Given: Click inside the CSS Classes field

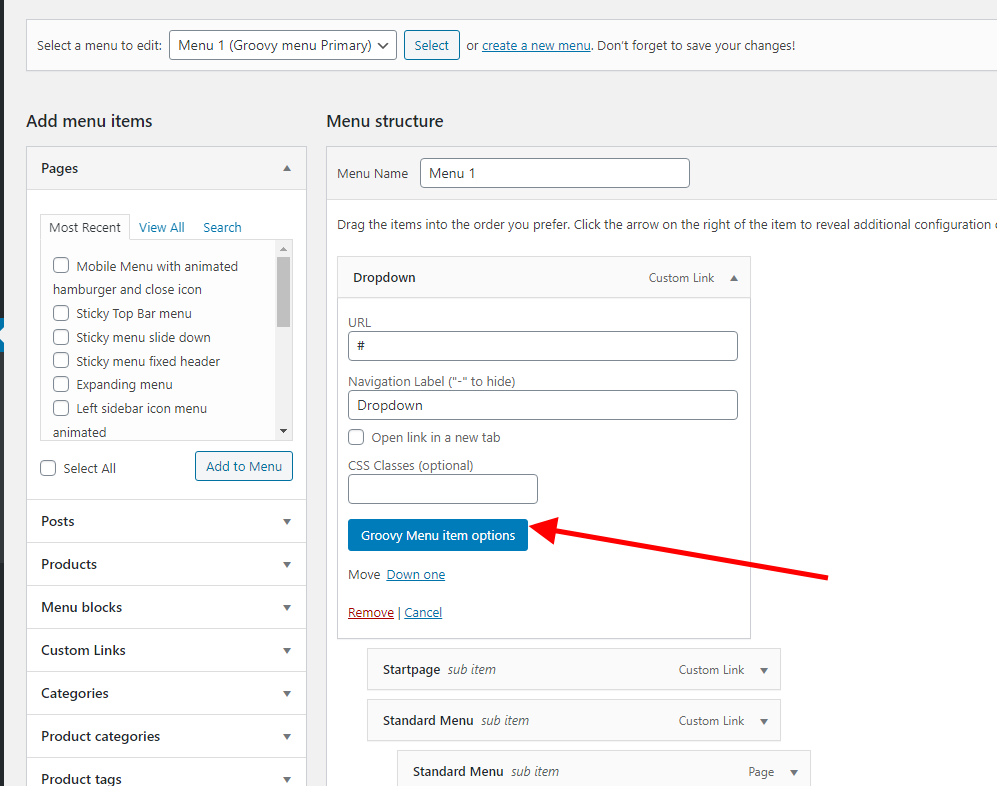Looking at the screenshot, I should tap(442, 489).
